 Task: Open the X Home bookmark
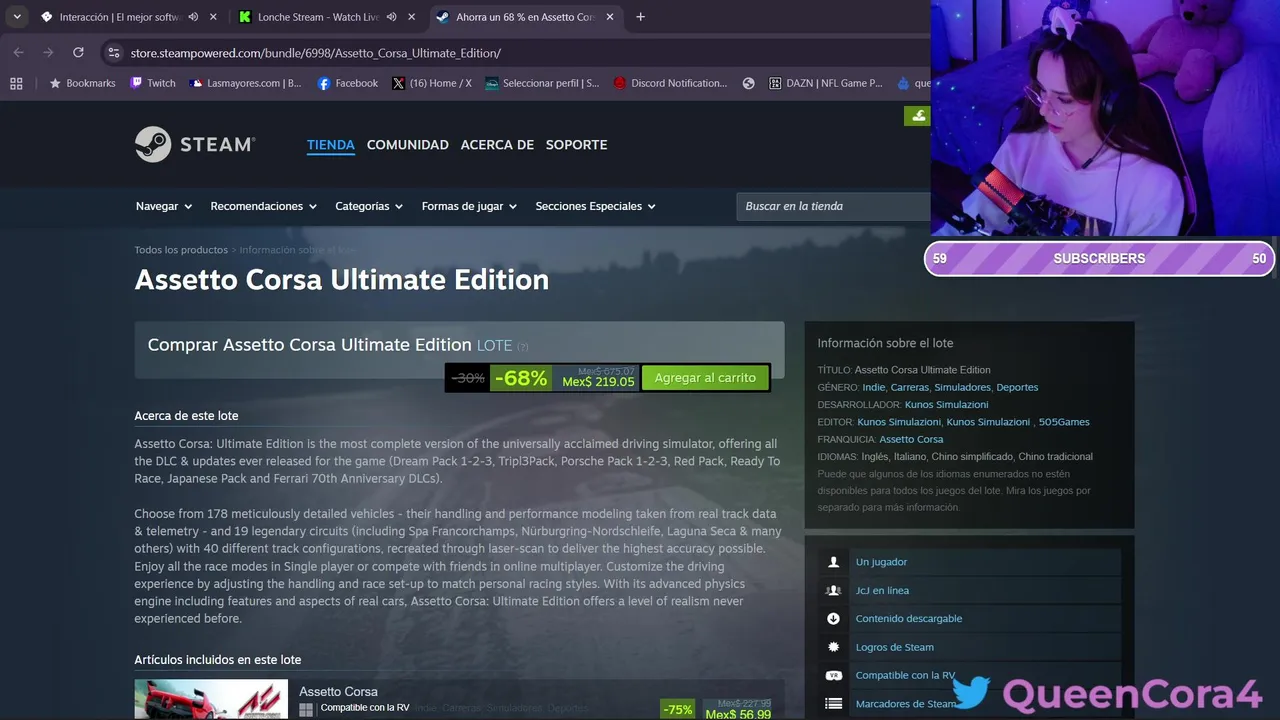point(432,83)
